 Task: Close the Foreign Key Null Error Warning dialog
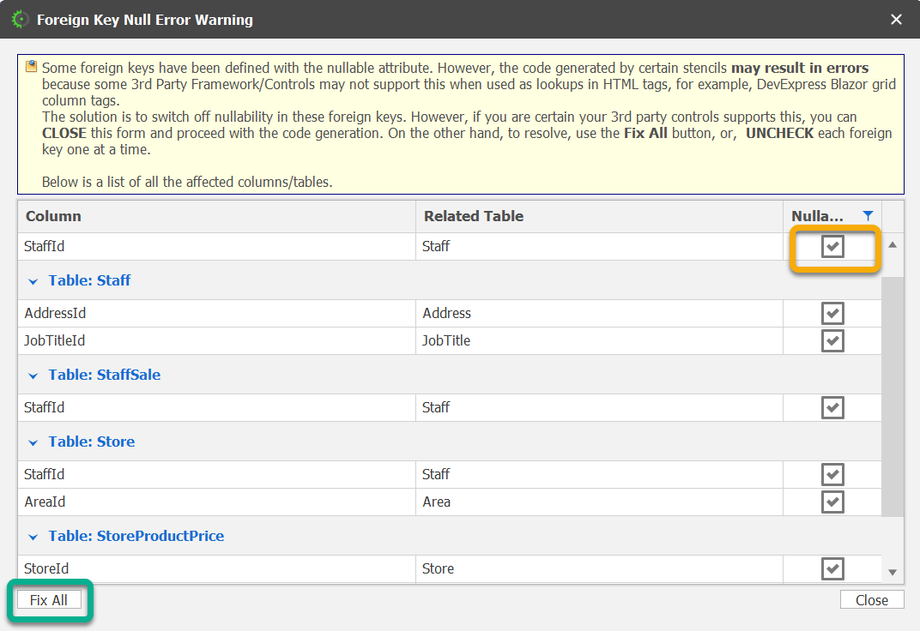click(896, 19)
